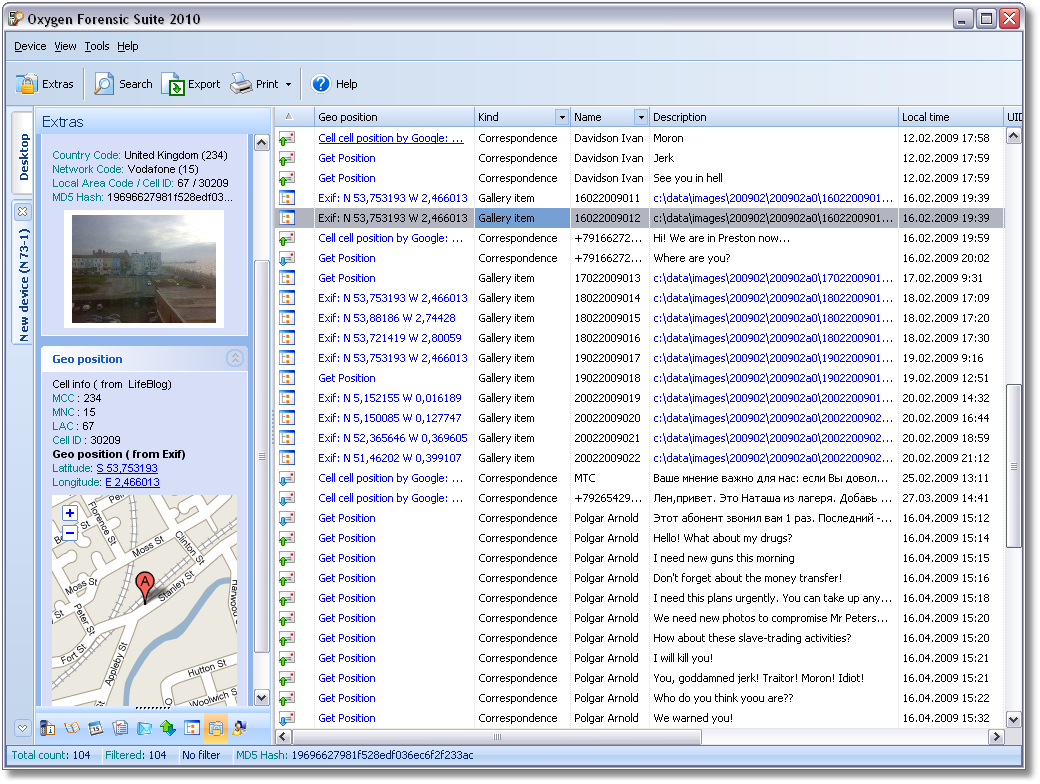The height and width of the screenshot is (784, 1040).
Task: Click first Cell cell position by Google link
Action: [x=391, y=138]
